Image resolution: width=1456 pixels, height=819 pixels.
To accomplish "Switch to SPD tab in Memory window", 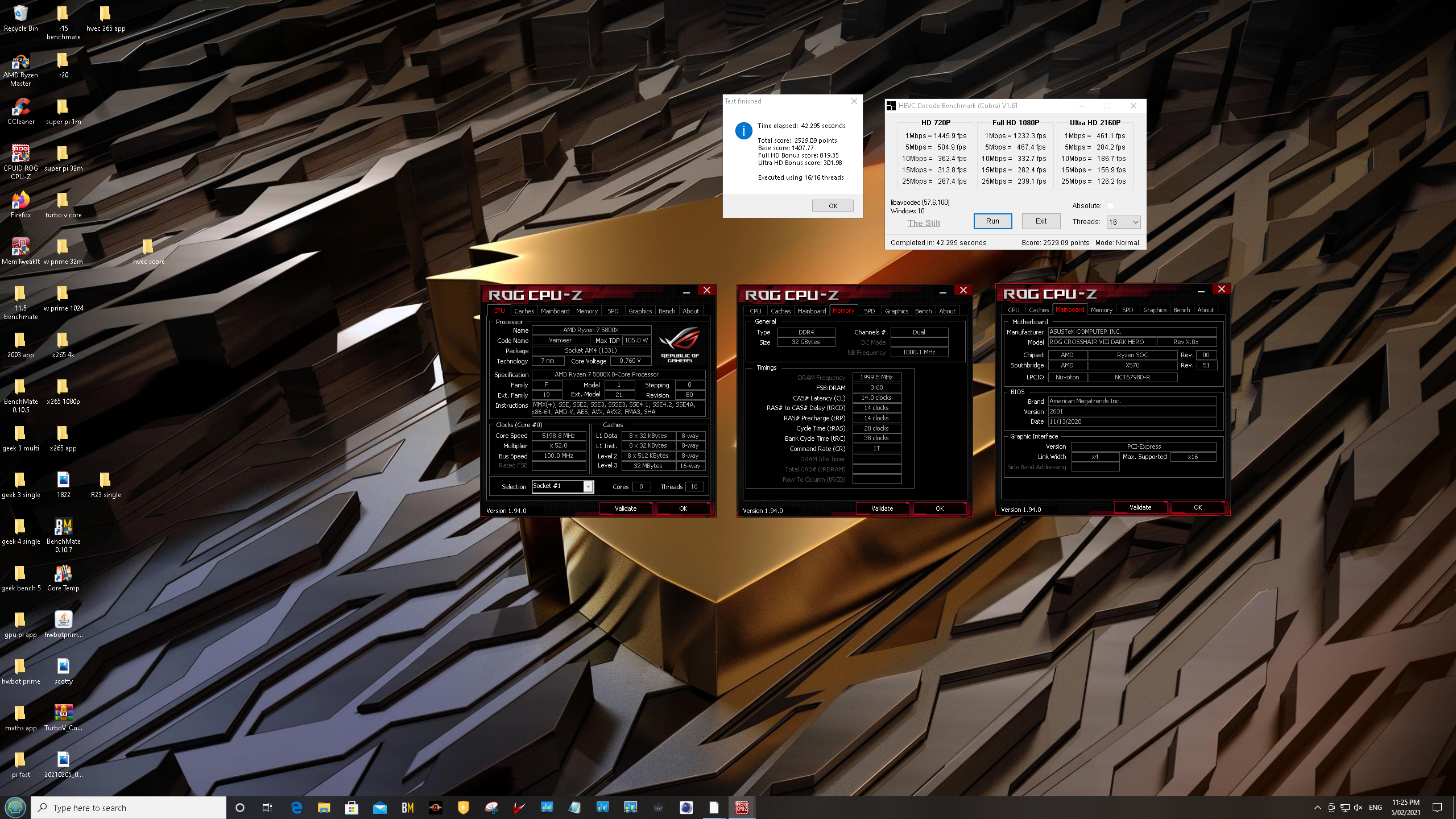I will [869, 311].
